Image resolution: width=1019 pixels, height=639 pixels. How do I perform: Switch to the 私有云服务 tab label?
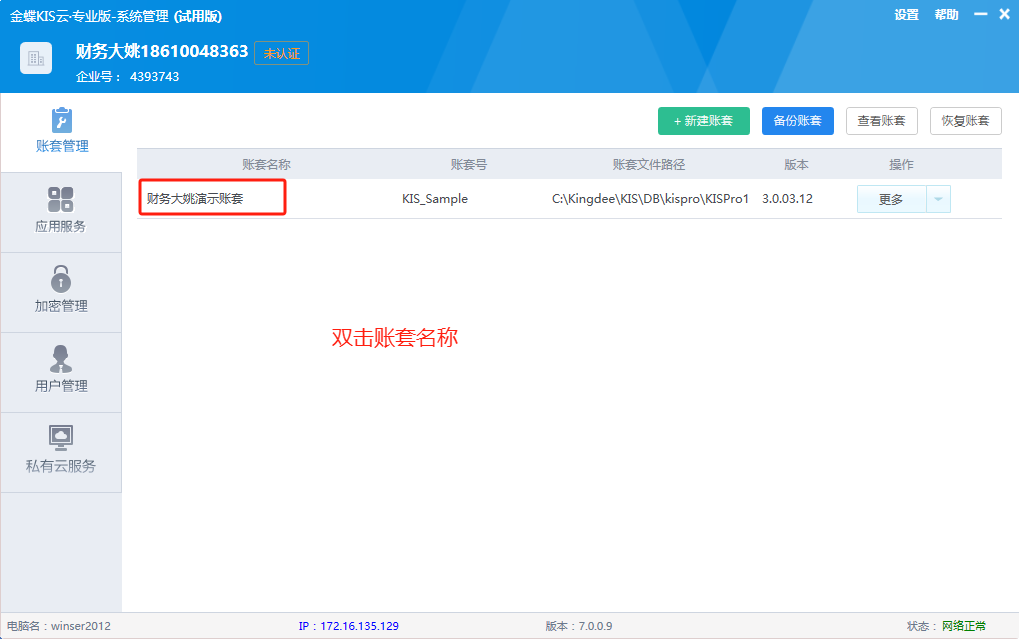(x=60, y=466)
